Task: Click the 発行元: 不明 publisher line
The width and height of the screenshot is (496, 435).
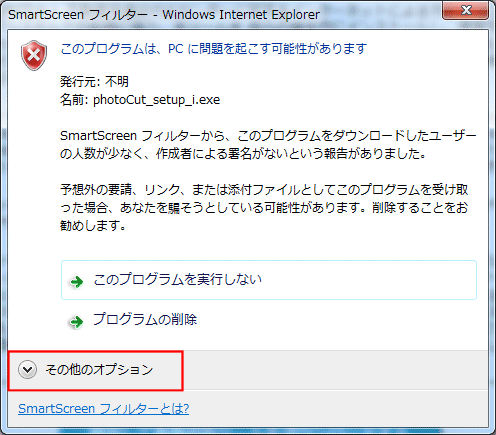Action: tap(94, 82)
